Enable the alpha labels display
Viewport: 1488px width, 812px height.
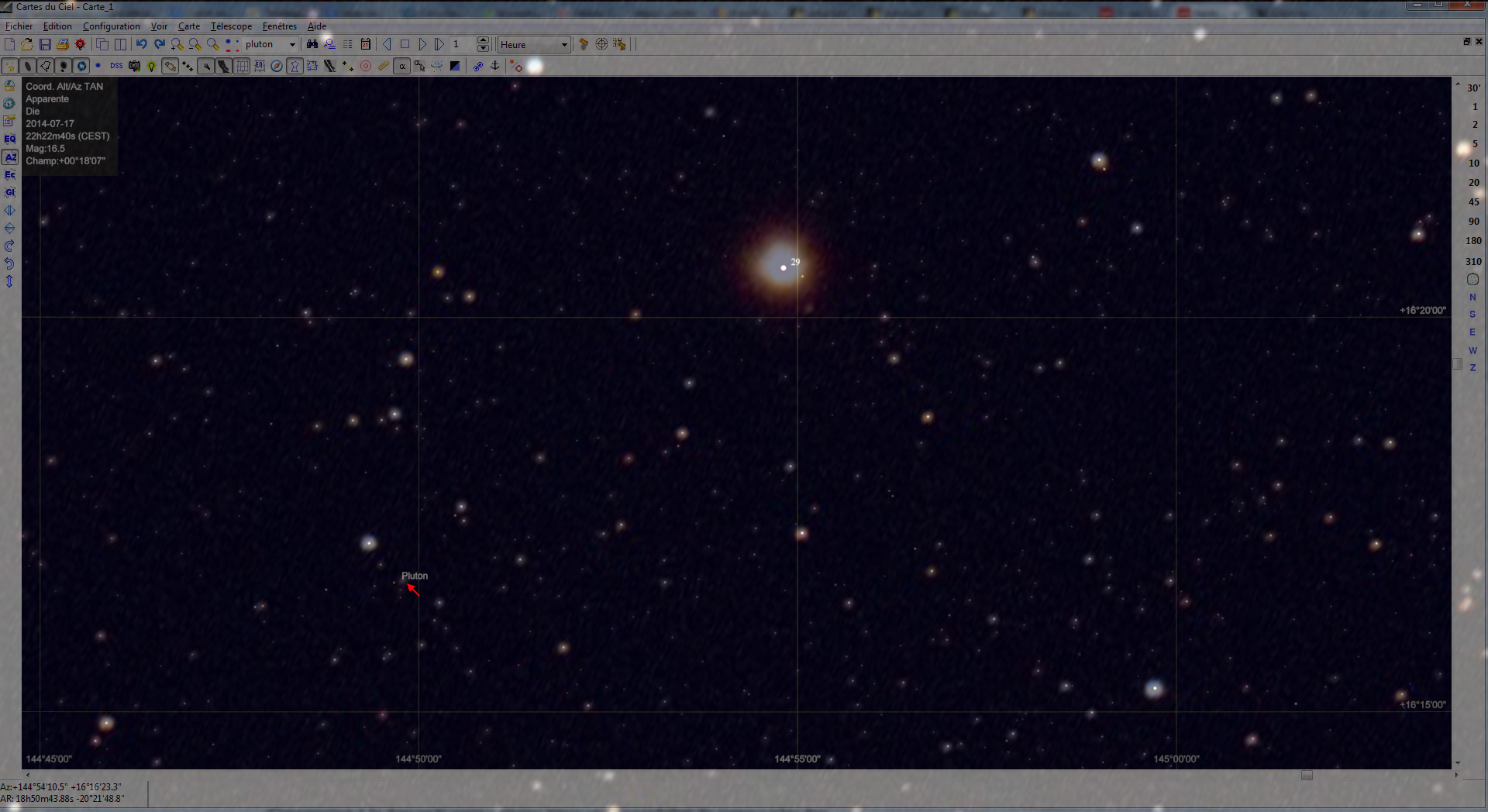click(402, 66)
